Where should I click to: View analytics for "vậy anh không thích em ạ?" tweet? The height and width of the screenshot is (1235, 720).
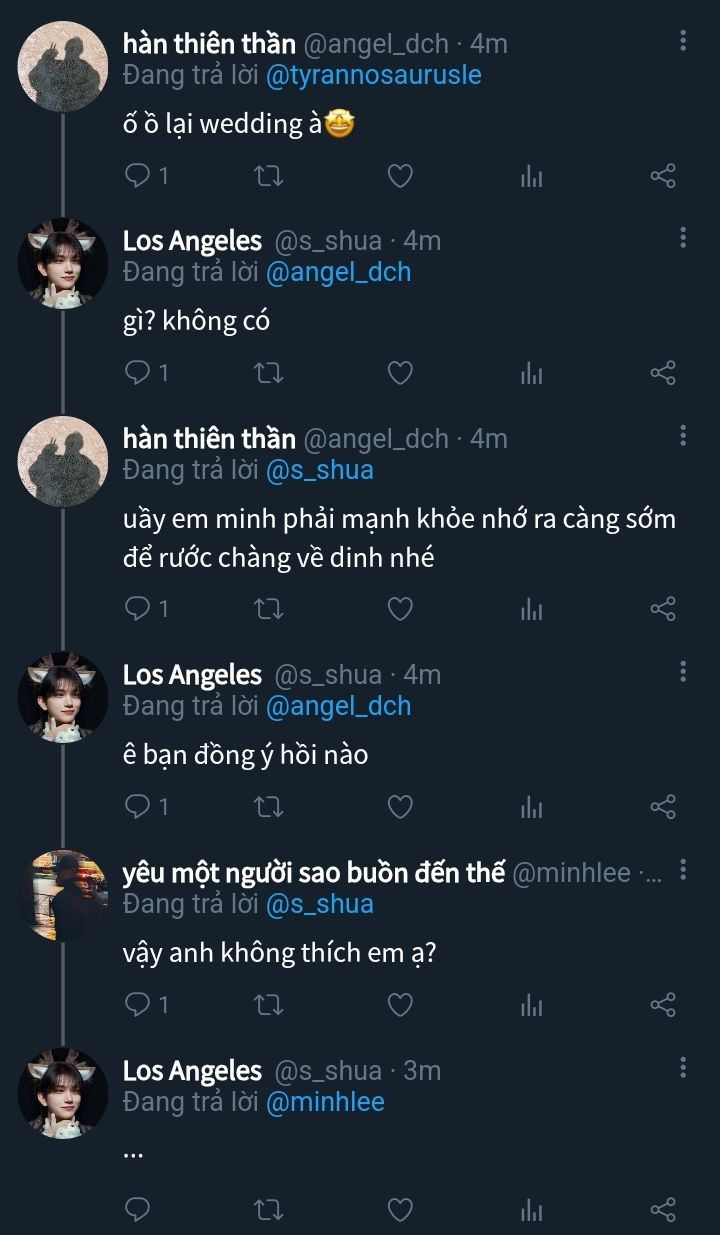coord(531,1005)
